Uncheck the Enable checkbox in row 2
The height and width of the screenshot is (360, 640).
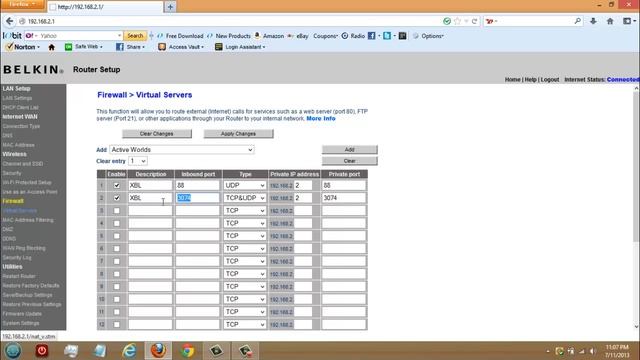pyautogui.click(x=117, y=198)
